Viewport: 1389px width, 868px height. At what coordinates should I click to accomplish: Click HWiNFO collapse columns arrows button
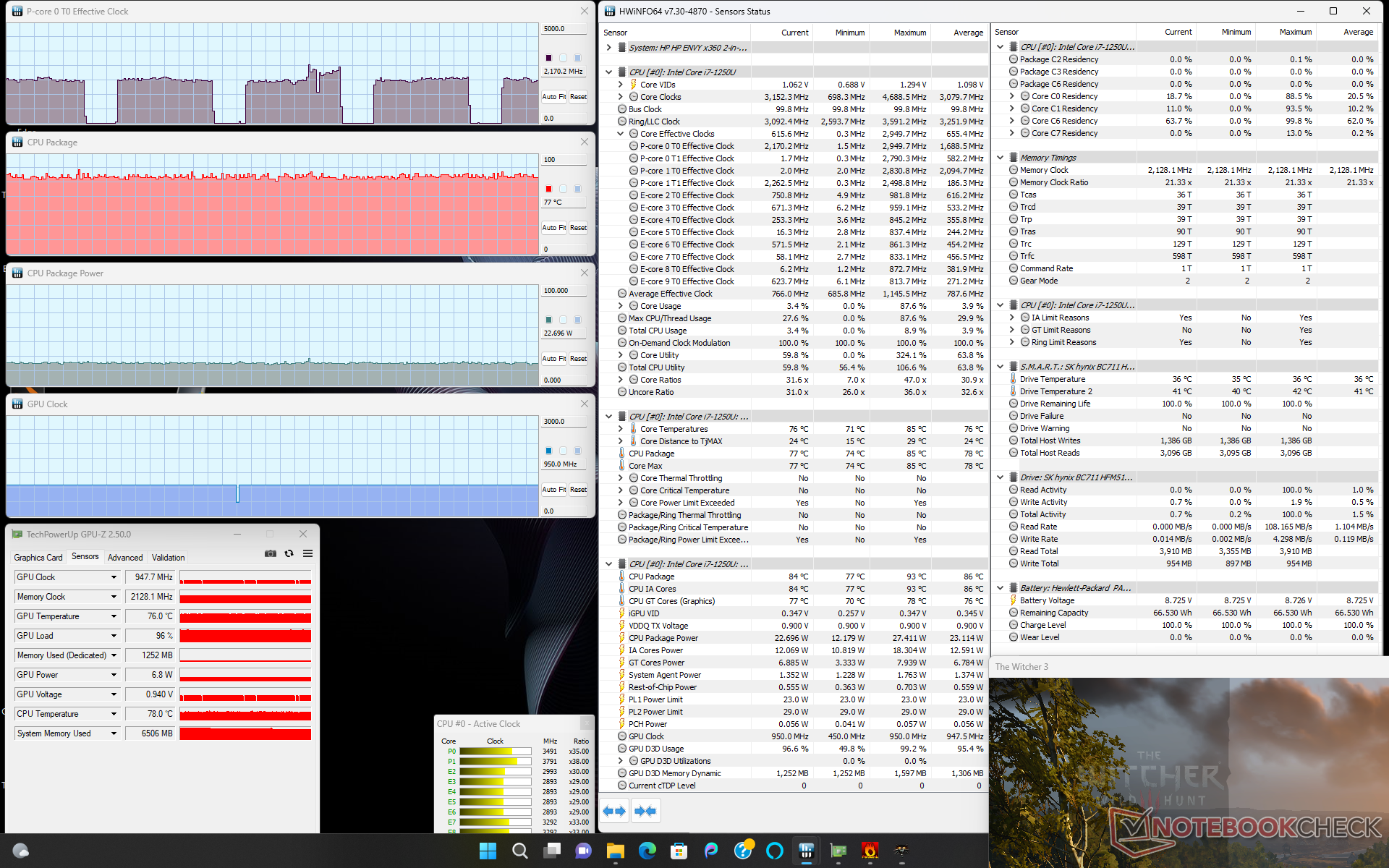click(x=645, y=811)
